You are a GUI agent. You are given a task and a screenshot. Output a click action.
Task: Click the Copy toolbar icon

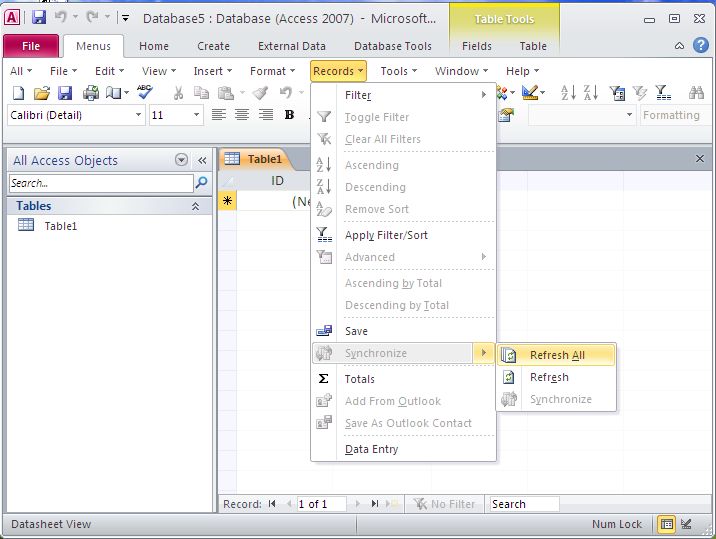point(201,93)
